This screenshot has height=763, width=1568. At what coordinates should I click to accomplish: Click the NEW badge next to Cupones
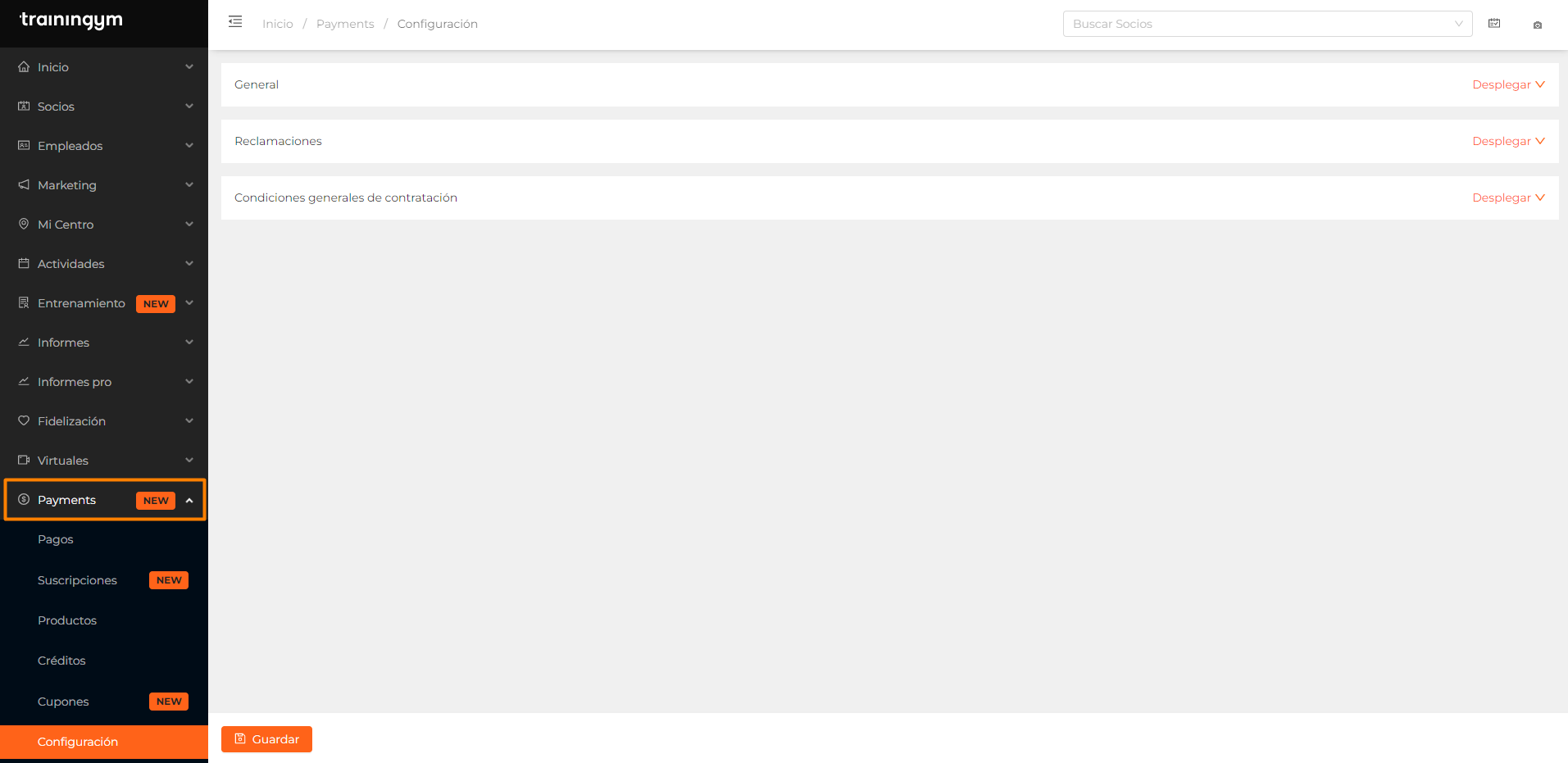169,702
